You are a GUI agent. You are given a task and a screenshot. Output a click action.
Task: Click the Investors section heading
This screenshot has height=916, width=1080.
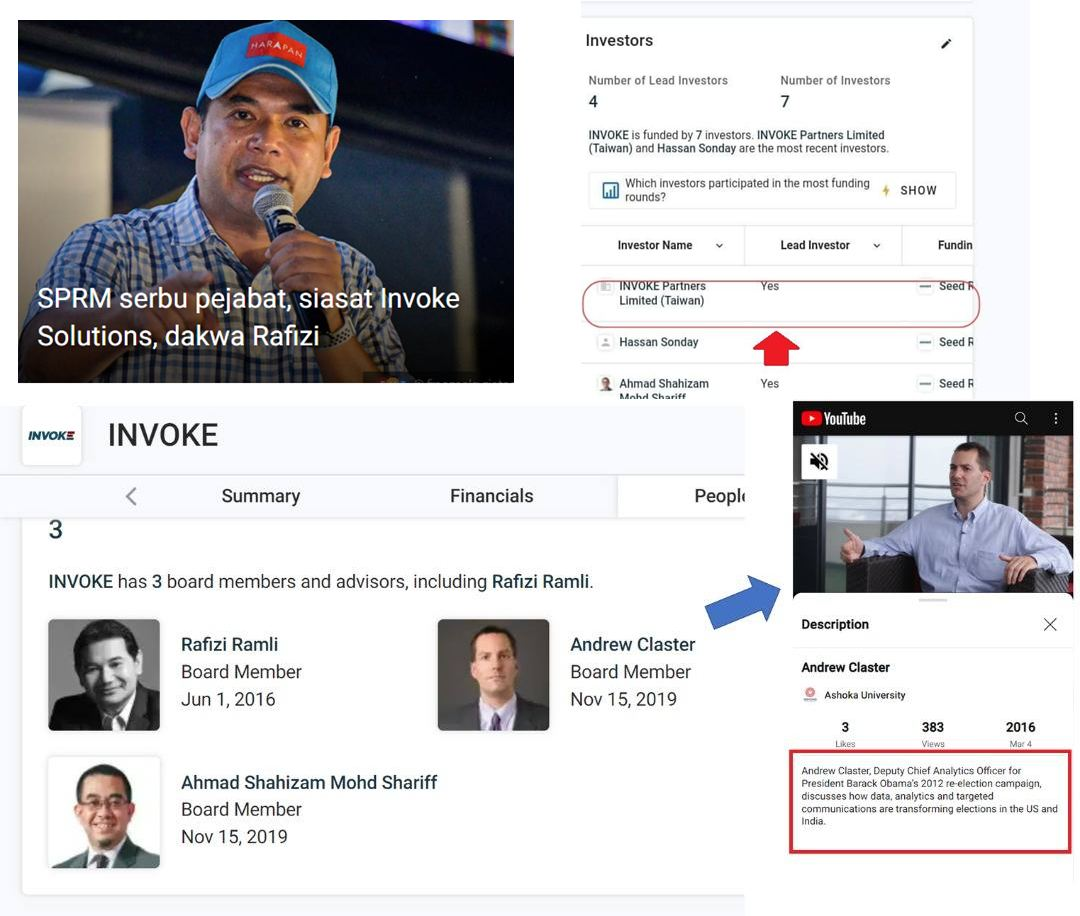click(619, 41)
